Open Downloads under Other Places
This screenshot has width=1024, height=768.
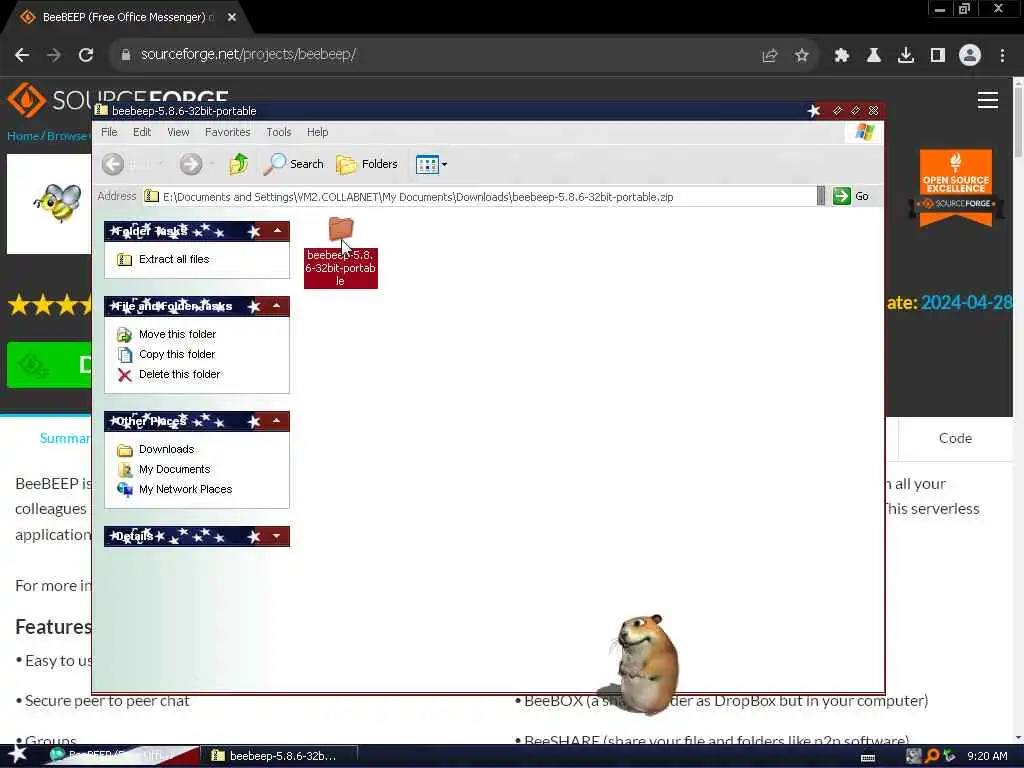[166, 449]
